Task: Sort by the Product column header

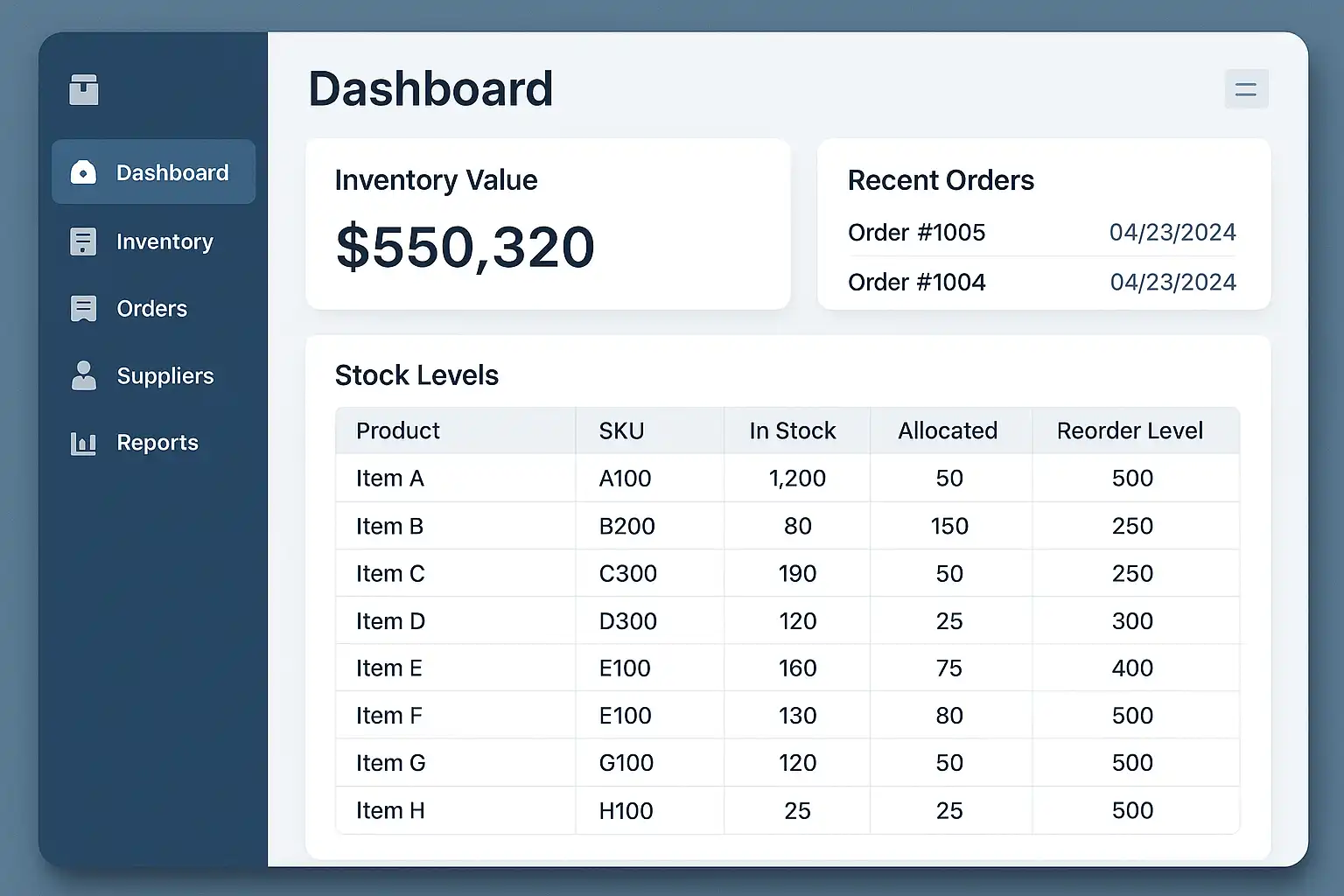Action: 398,430
